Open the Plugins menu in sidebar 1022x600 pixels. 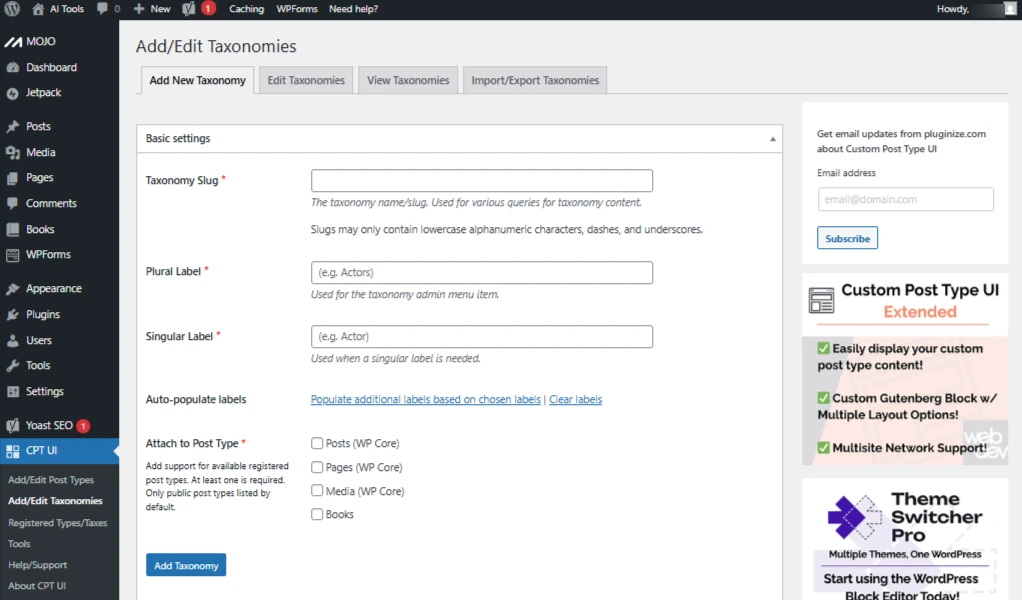pos(43,314)
